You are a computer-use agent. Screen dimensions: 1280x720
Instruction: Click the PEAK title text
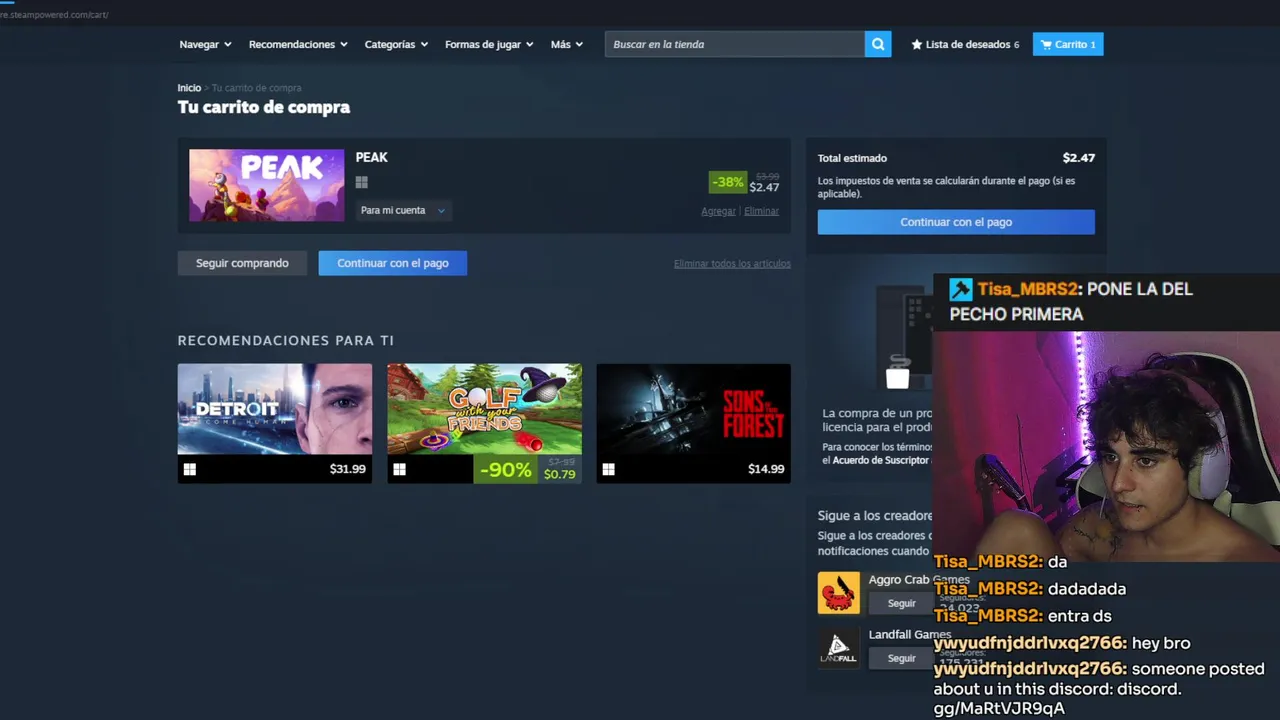[372, 157]
